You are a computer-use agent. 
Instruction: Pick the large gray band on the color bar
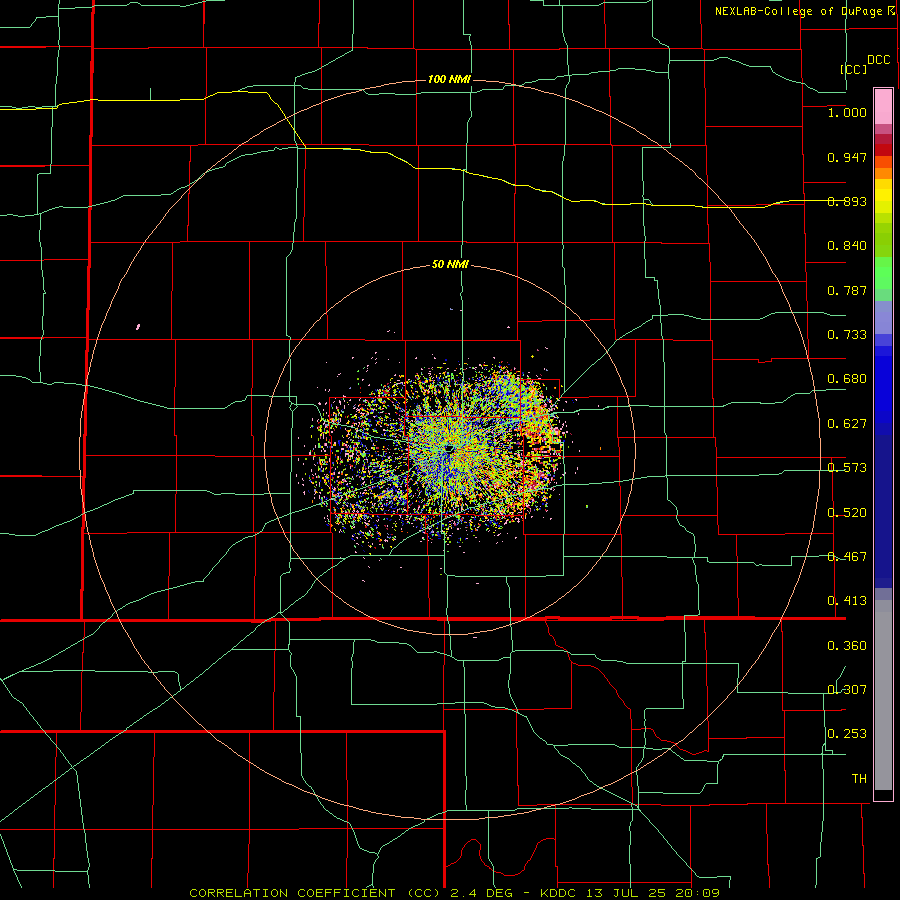pos(883,695)
